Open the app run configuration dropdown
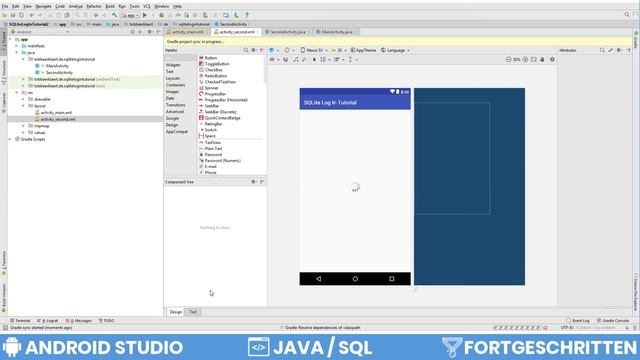Screen dimensions: 640x360 [130, 15]
